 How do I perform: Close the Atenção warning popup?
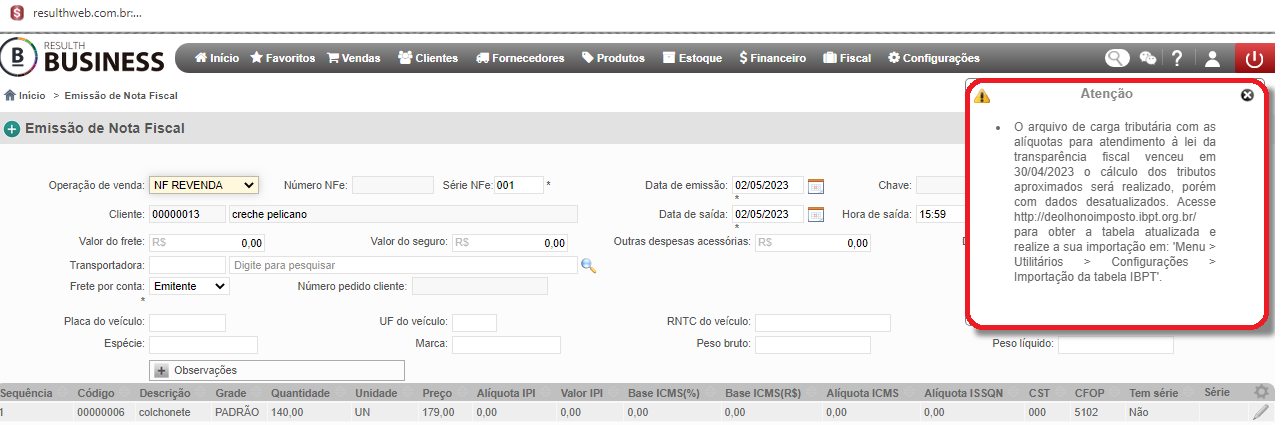[1247, 95]
